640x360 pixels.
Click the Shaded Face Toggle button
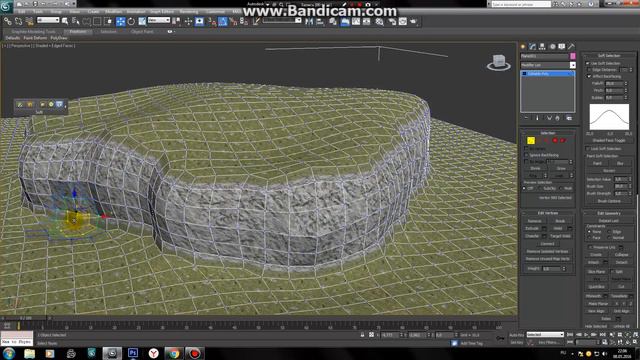(609, 140)
